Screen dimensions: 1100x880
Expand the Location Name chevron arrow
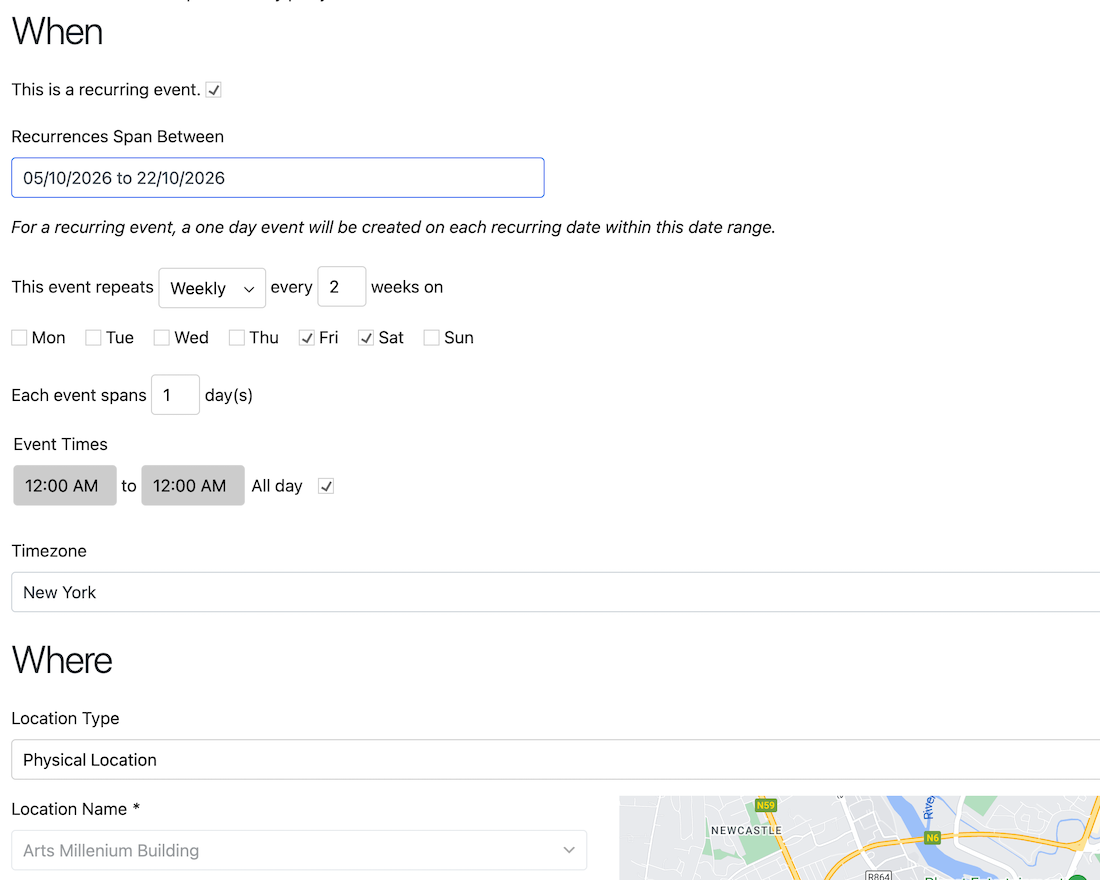point(569,851)
